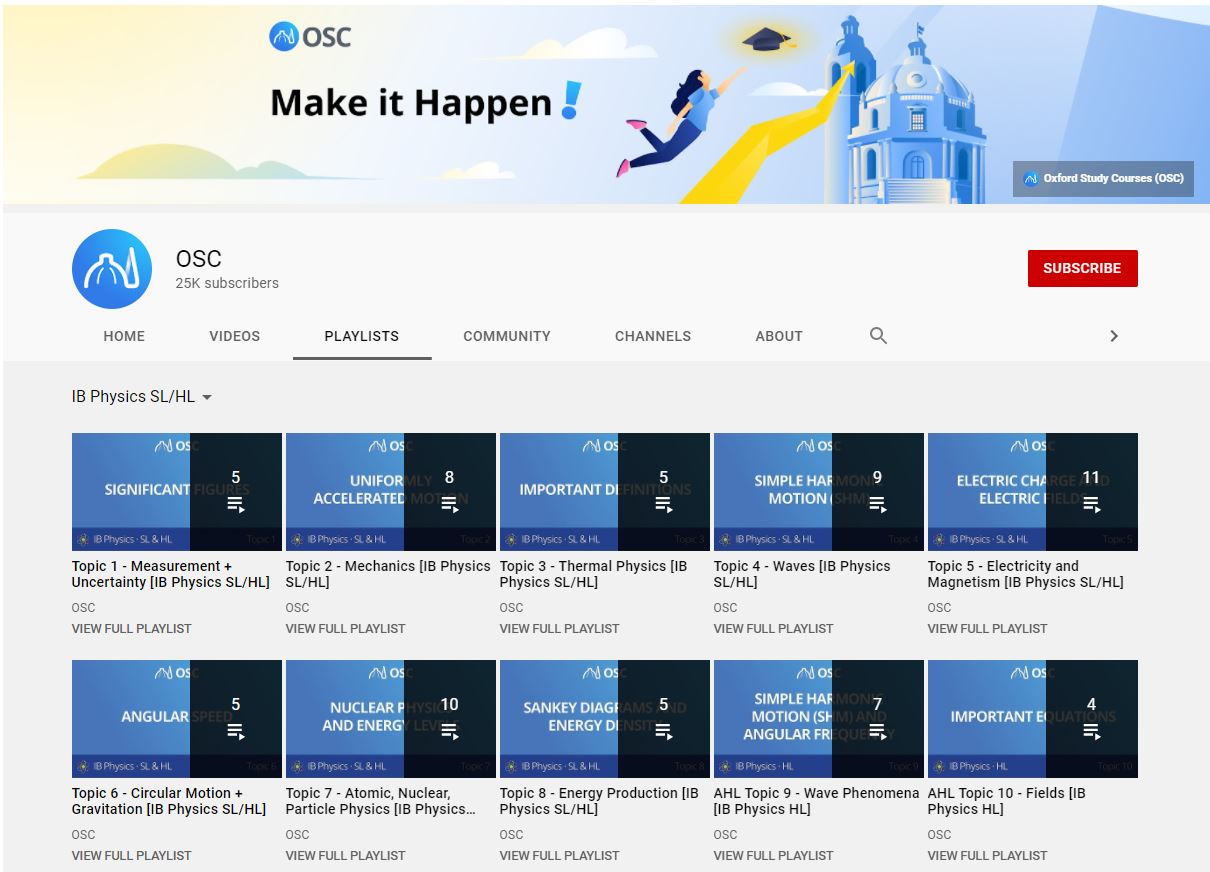The width and height of the screenshot is (1210, 872).
Task: Open the COMMUNITY tab
Action: 506,336
